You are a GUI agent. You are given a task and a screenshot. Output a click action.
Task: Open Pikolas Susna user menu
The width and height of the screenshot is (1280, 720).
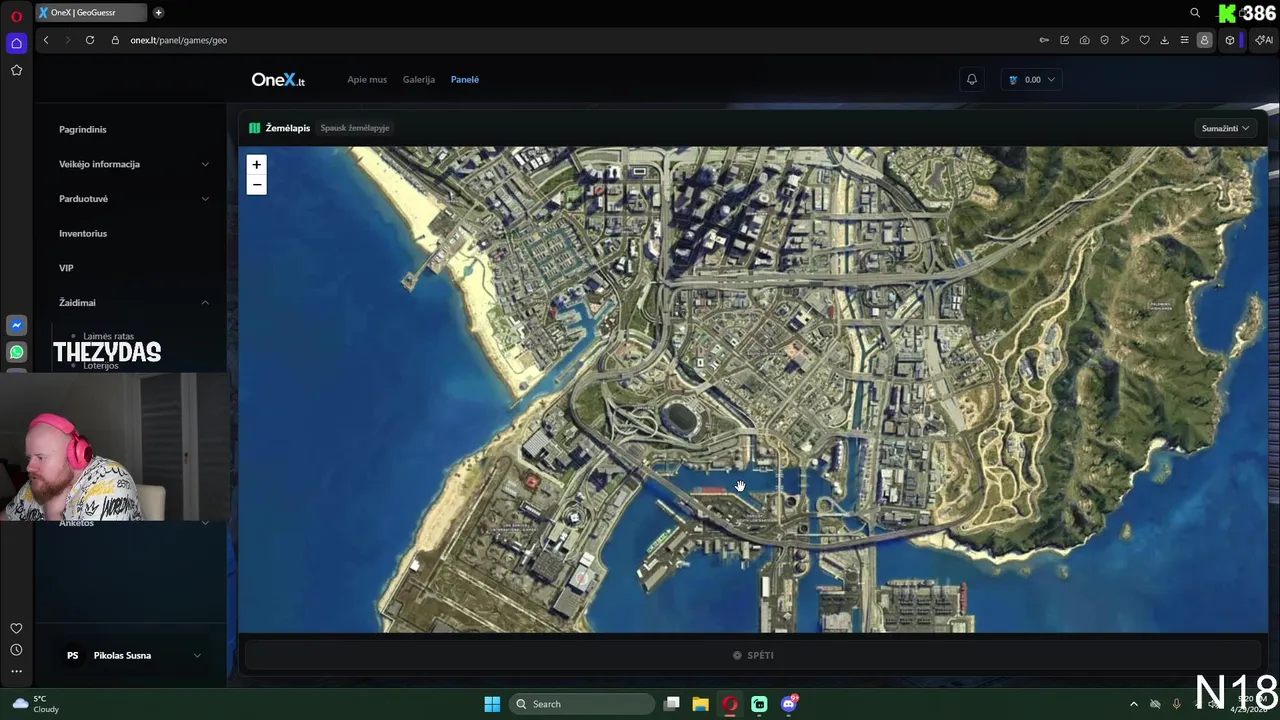click(133, 655)
